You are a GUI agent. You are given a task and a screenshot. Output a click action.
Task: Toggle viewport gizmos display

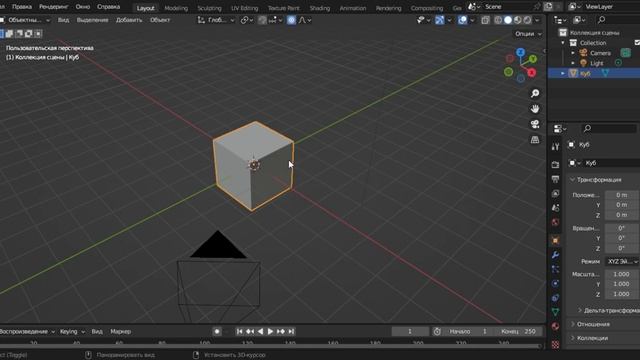click(439, 20)
